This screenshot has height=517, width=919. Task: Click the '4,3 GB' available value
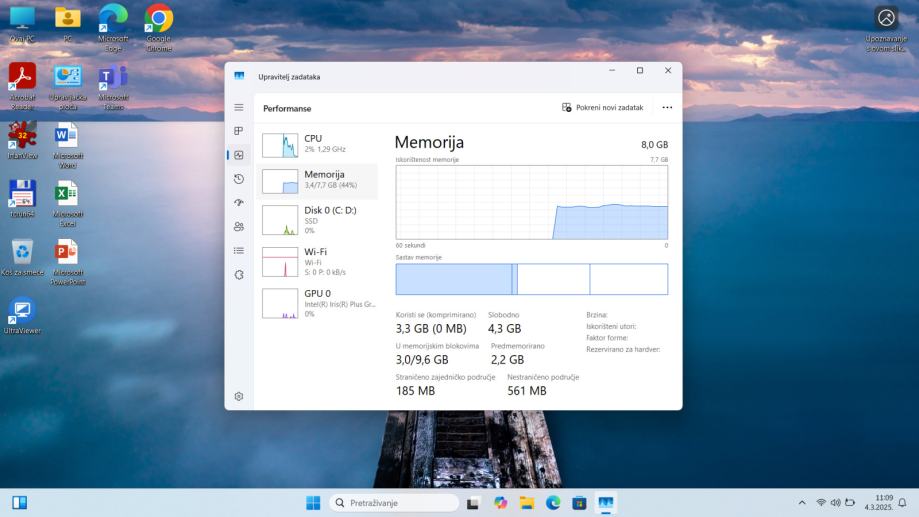[505, 329]
